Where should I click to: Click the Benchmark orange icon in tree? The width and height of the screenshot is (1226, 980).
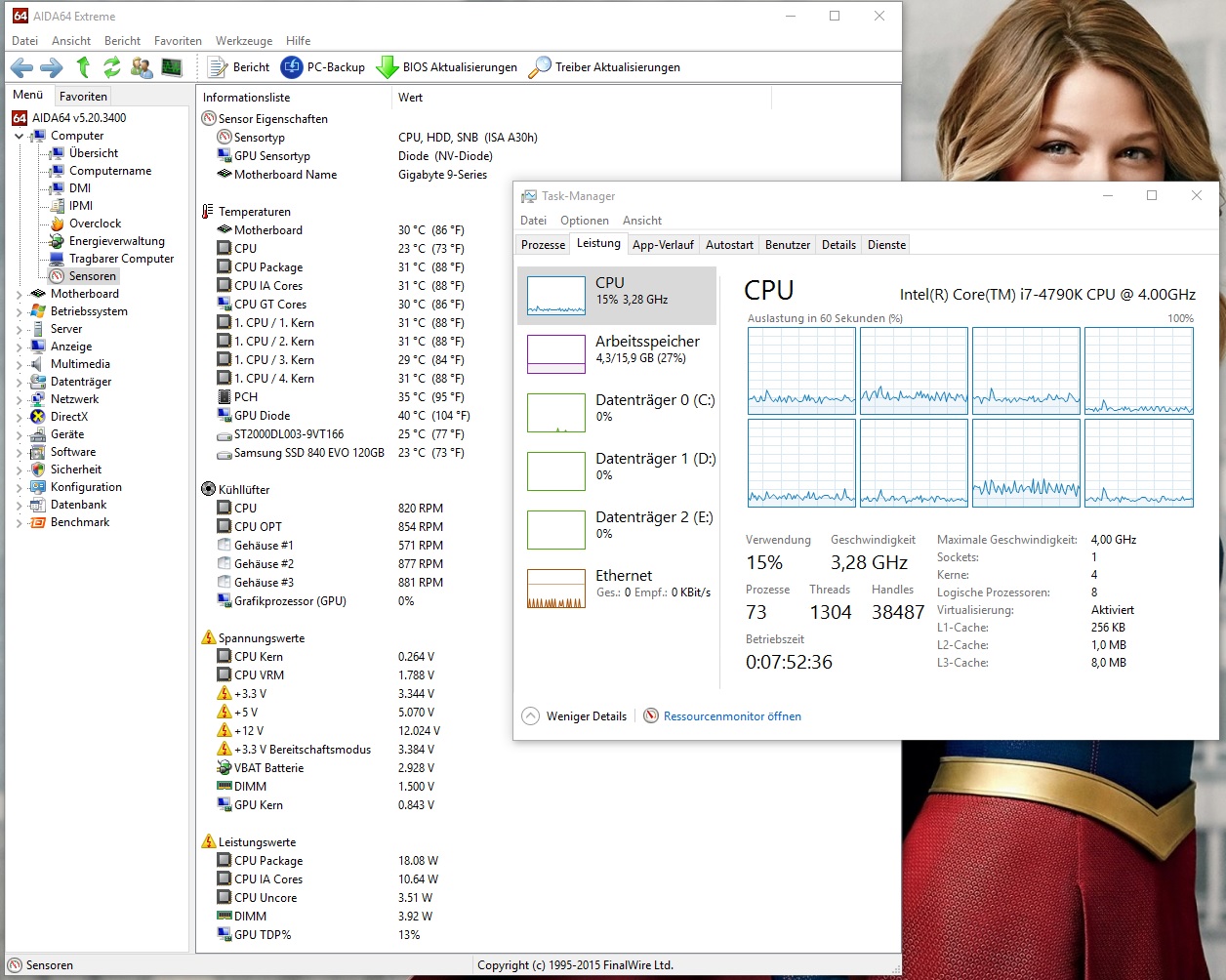point(38,522)
